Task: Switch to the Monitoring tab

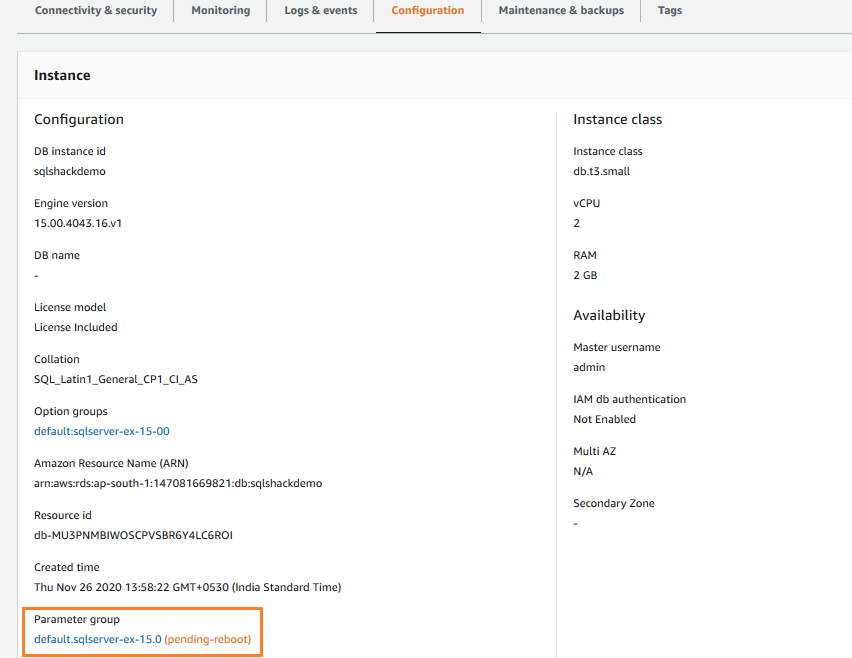Action: pos(220,11)
